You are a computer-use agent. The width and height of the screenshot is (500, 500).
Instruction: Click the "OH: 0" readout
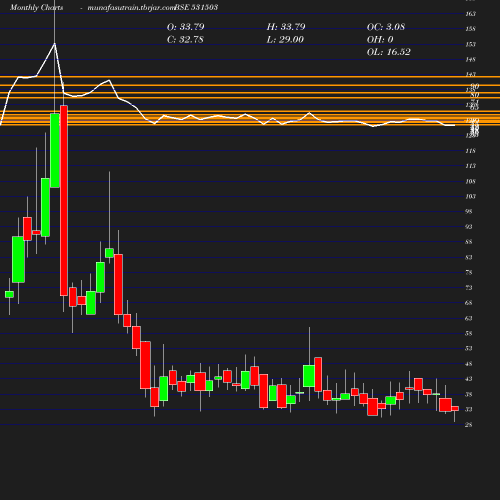(380, 39)
